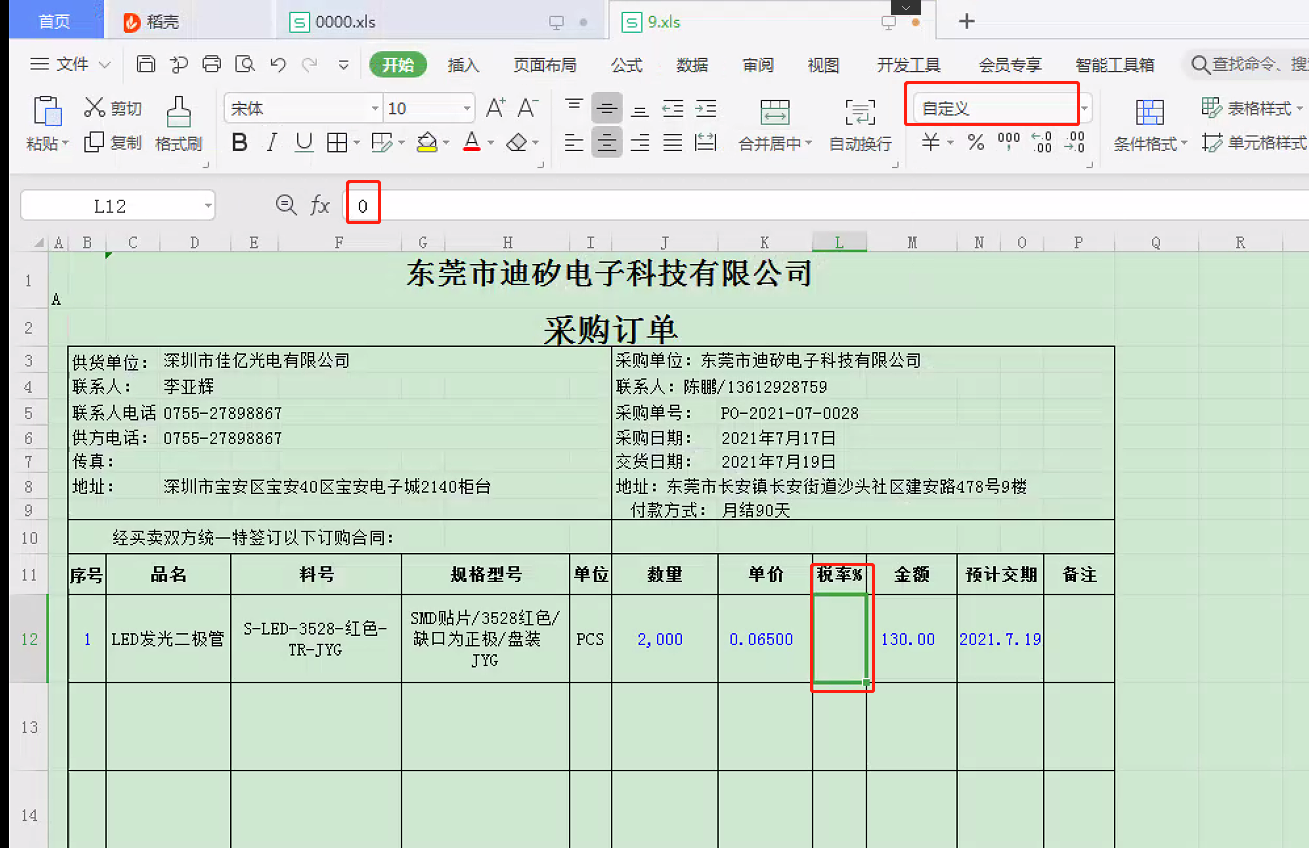Viewport: 1309px width, 848px height.
Task: Decrease decimal places icon
Action: point(1075,143)
